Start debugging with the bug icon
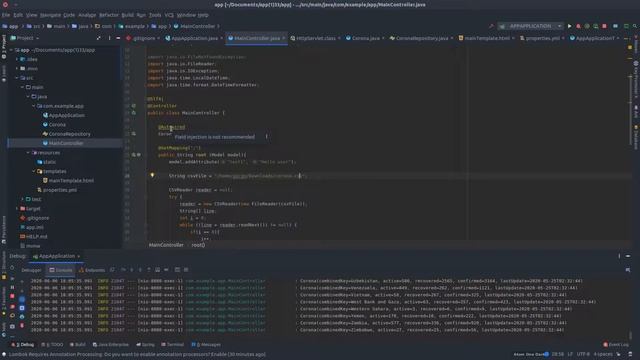 point(578,26)
